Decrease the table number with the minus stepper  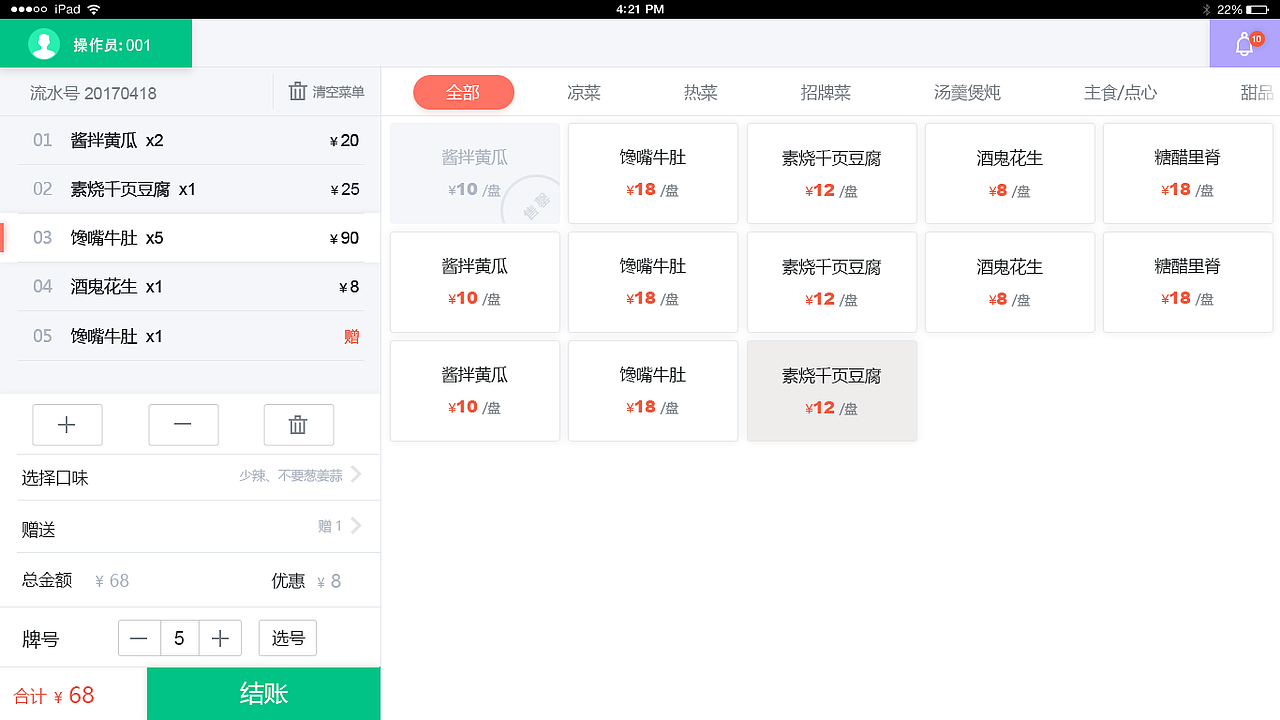pyautogui.click(x=139, y=637)
